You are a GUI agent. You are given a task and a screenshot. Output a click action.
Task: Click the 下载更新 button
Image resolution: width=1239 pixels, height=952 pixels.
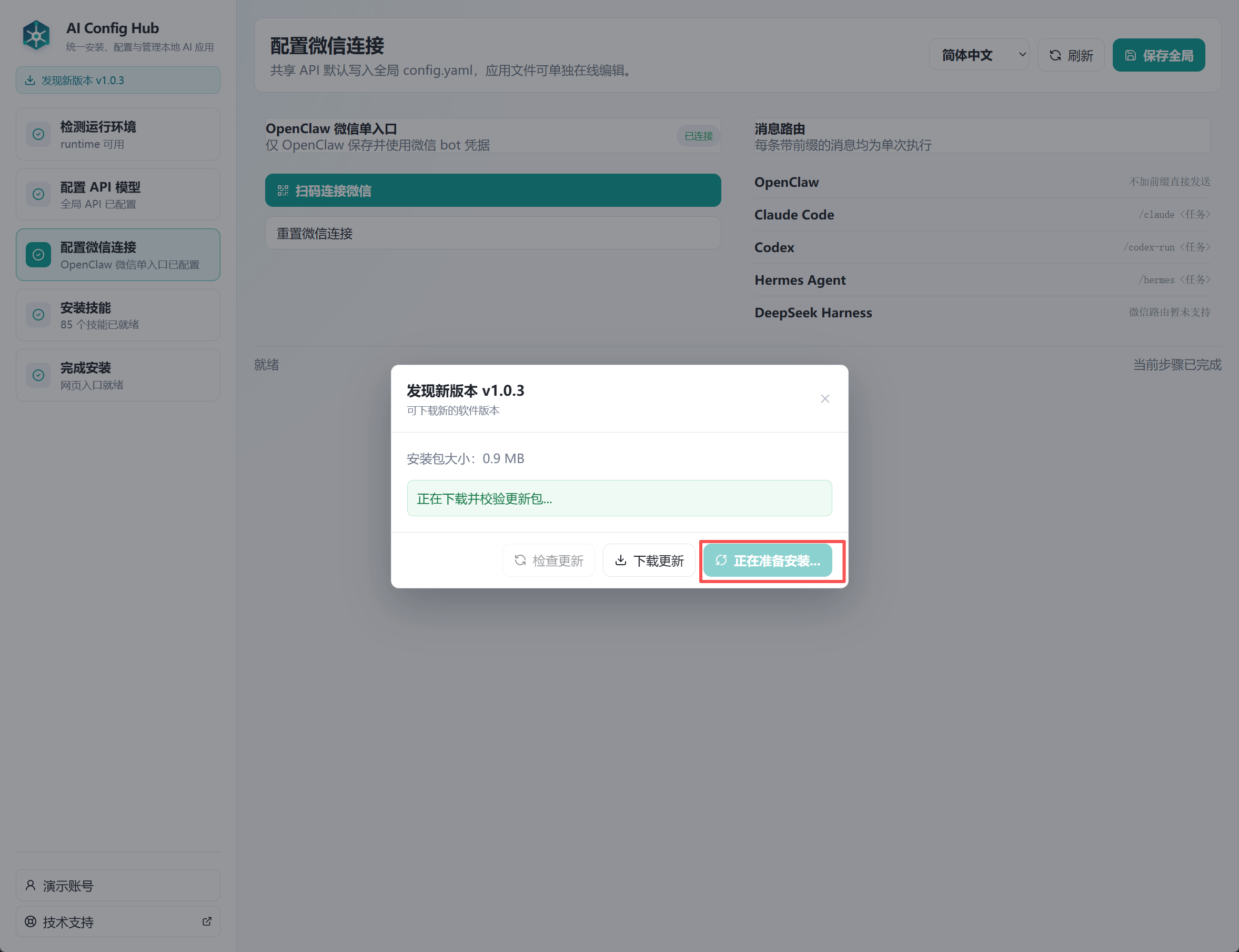point(649,560)
